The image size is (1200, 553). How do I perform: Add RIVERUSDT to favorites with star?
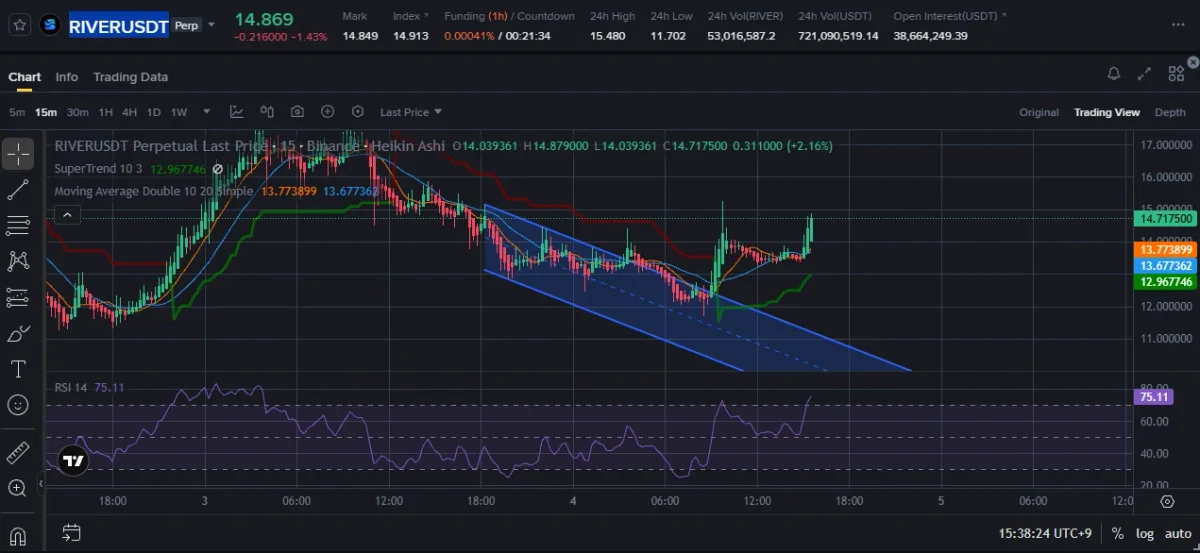20,25
